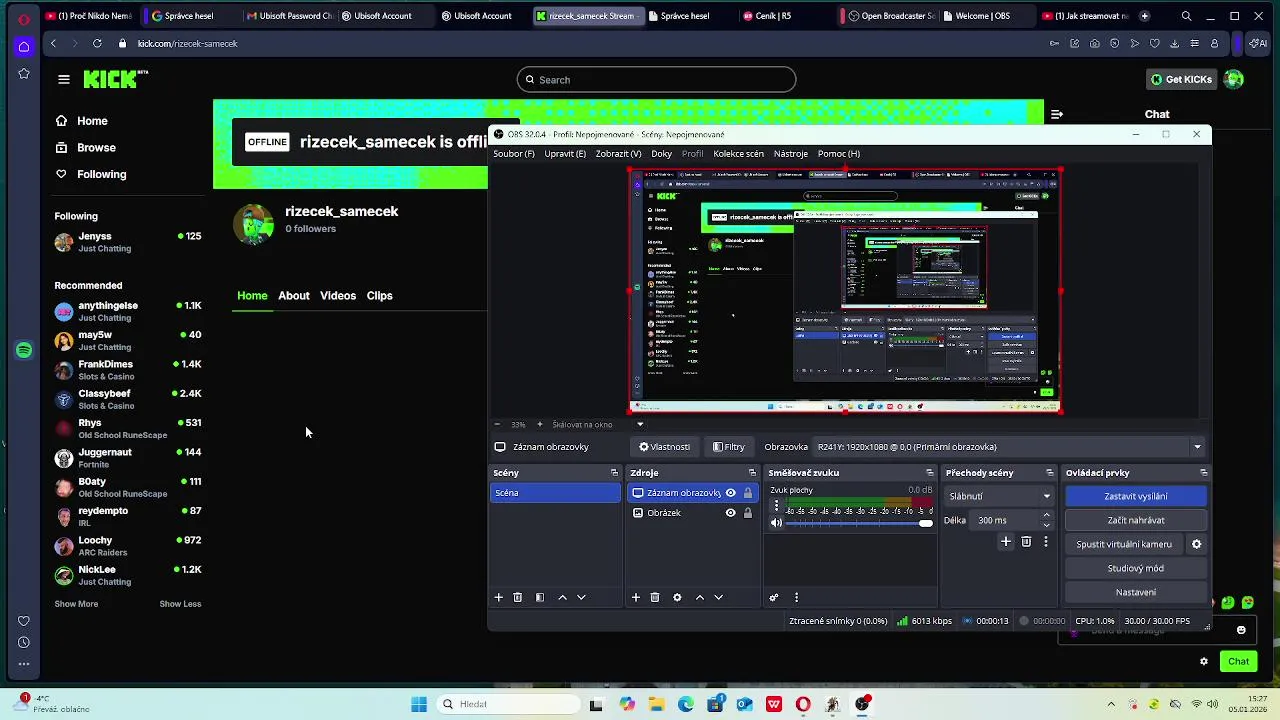The width and height of the screenshot is (1280, 720).
Task: Open Kick user avatar menu
Action: pos(1234,79)
